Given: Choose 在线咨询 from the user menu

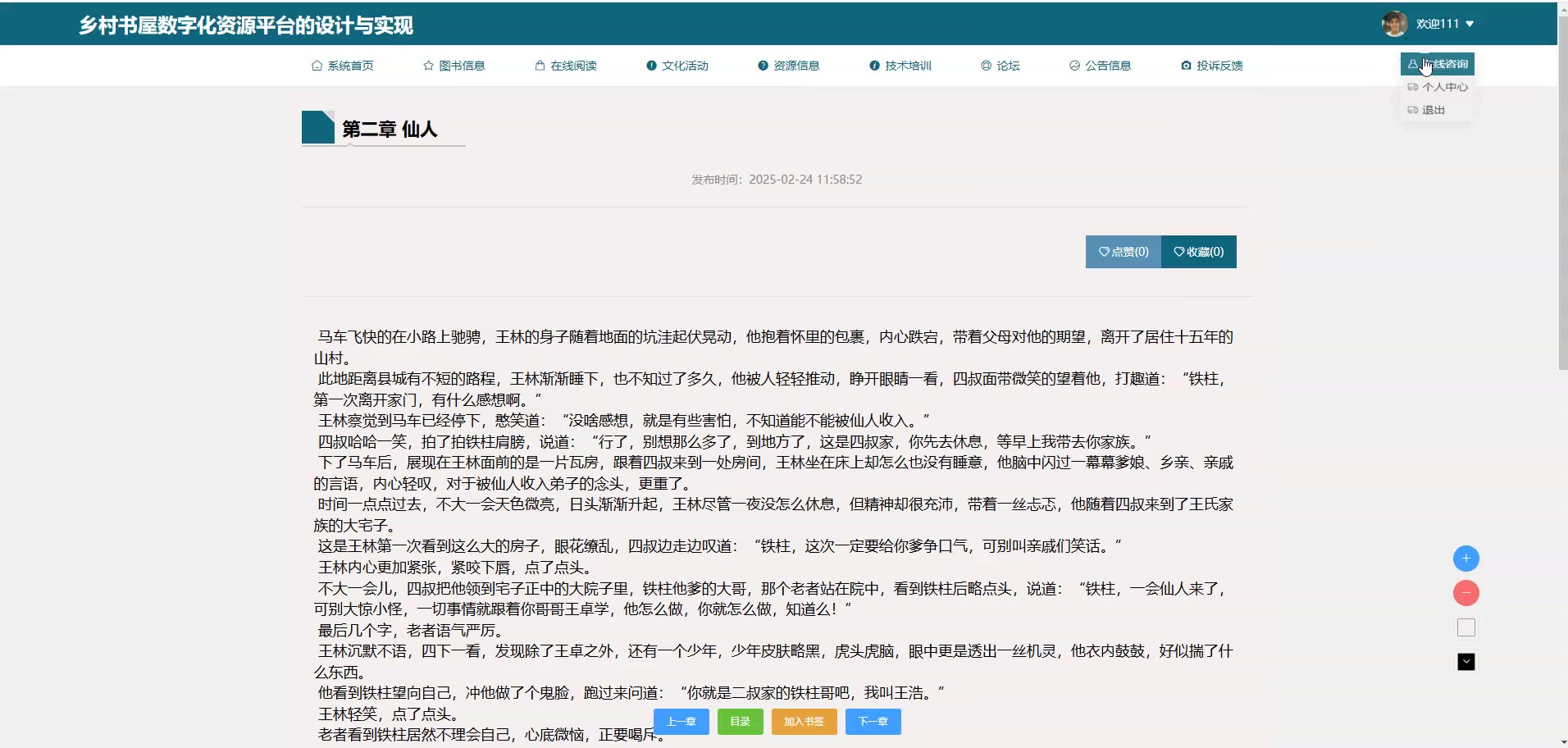Looking at the screenshot, I should 1438,64.
